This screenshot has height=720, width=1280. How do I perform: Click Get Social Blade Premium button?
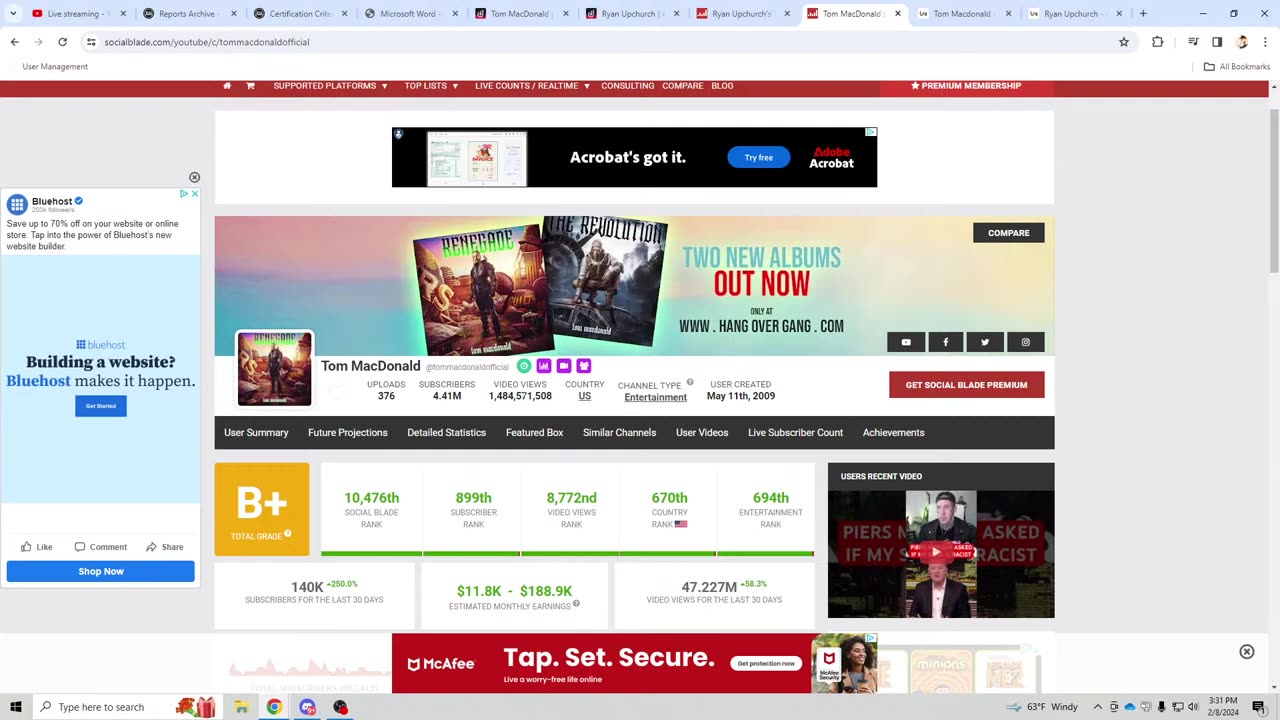tap(966, 385)
